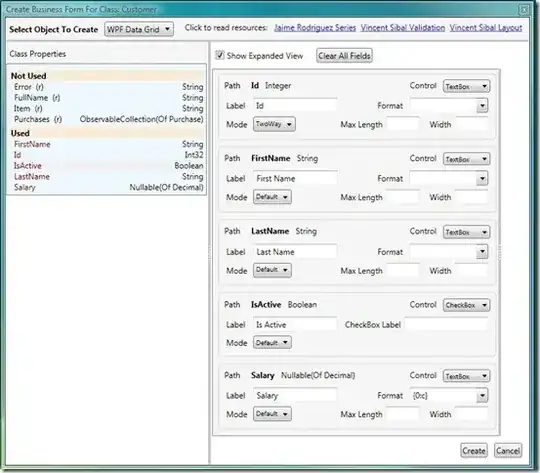Image resolution: width=540 pixels, height=473 pixels.
Task: Click the Create button
Action: (x=474, y=450)
